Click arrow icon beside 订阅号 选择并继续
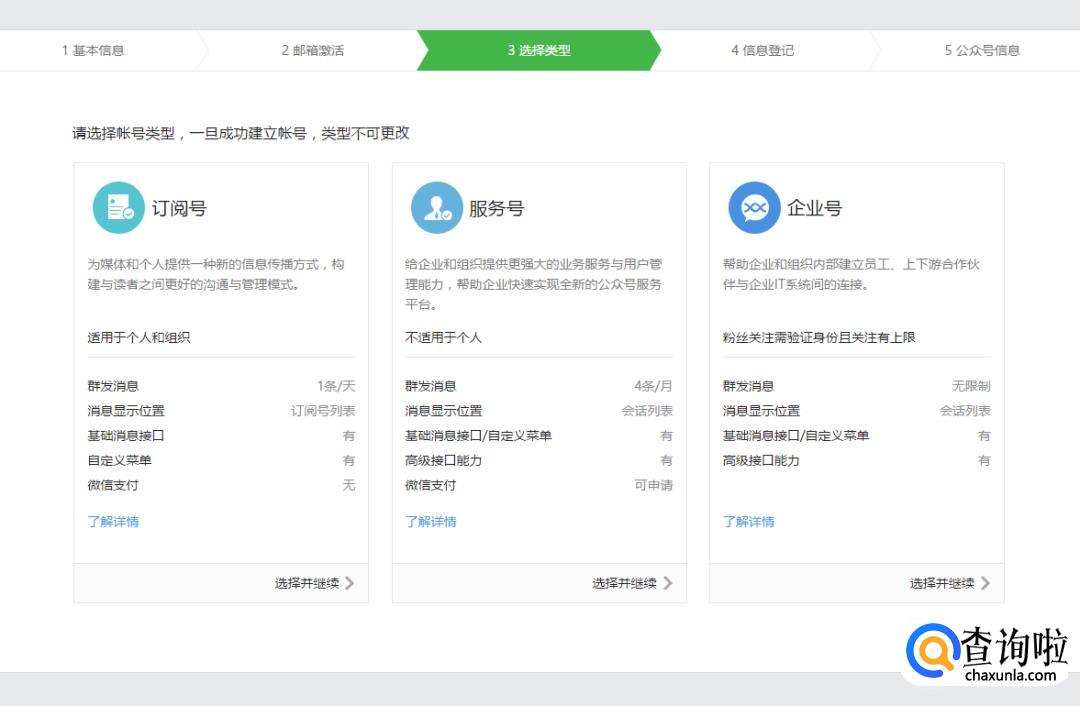This screenshot has height=706, width=1080. 350,583
